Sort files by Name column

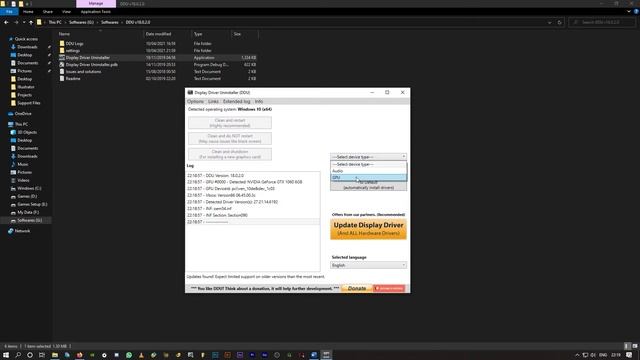pyautogui.click(x=64, y=34)
